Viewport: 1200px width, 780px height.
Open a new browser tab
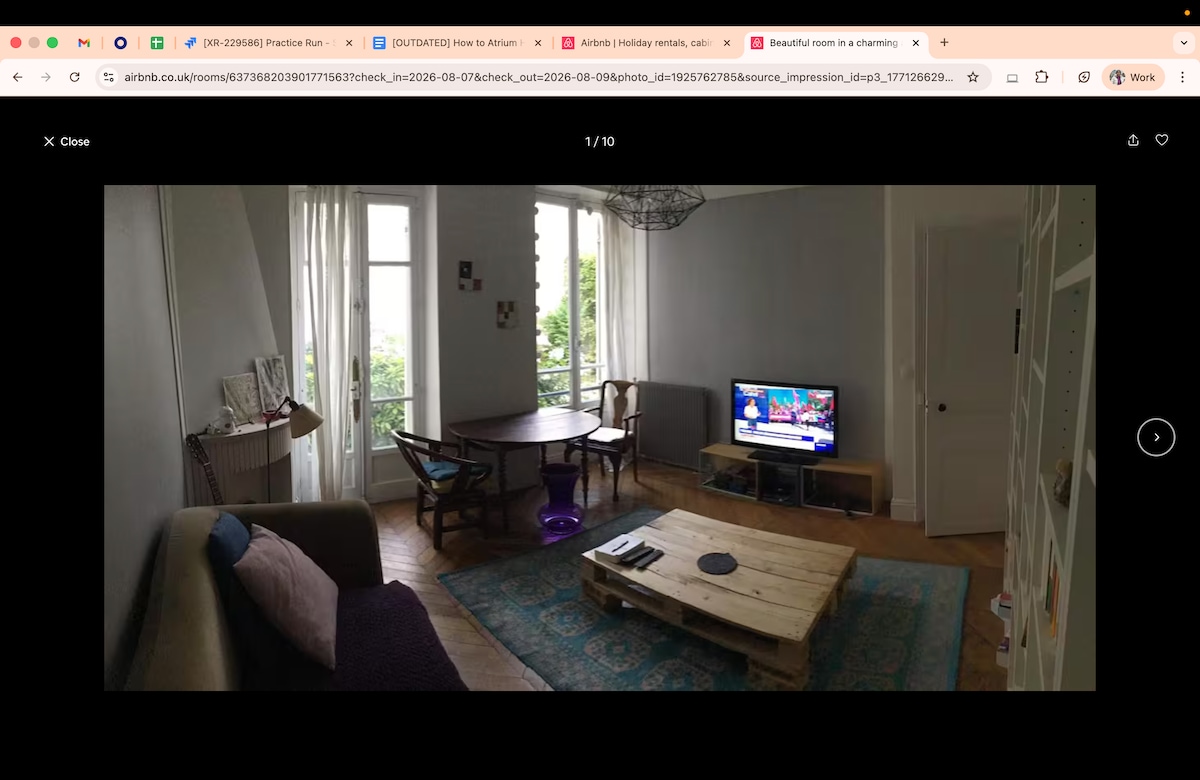pos(944,43)
